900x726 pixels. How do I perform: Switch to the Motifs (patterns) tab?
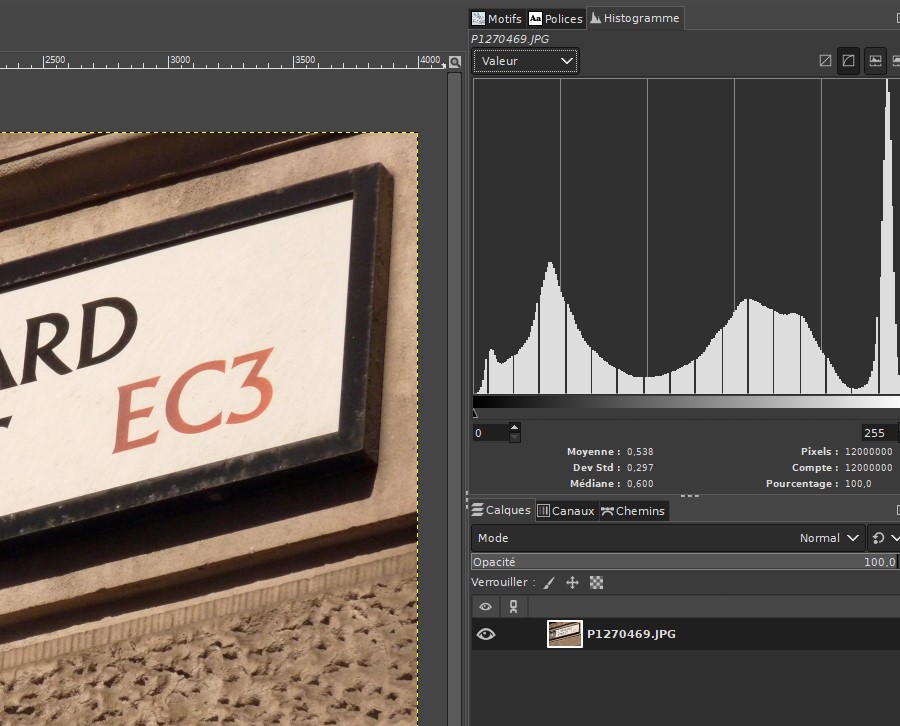(497, 19)
